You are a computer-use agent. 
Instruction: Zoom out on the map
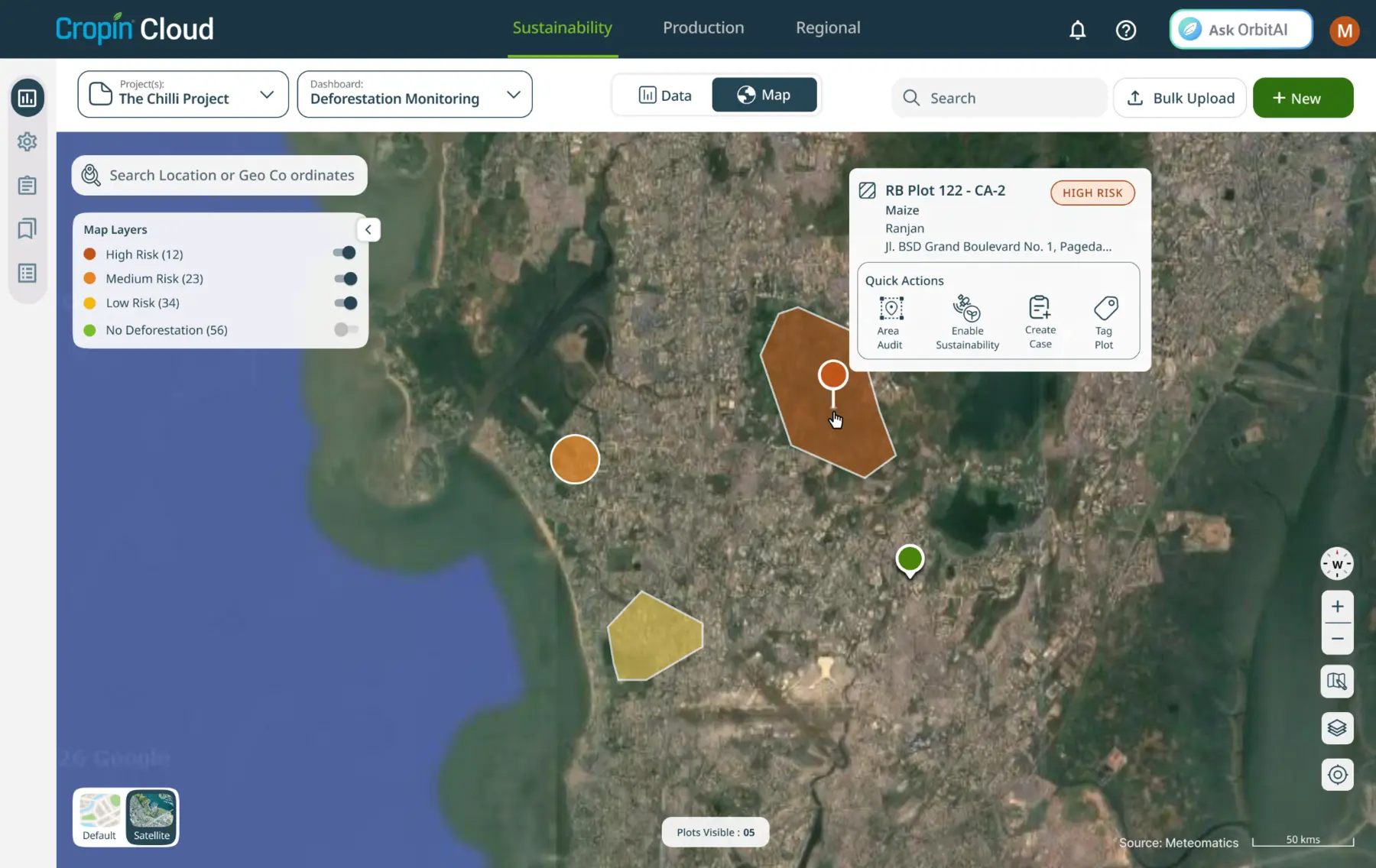(x=1337, y=639)
